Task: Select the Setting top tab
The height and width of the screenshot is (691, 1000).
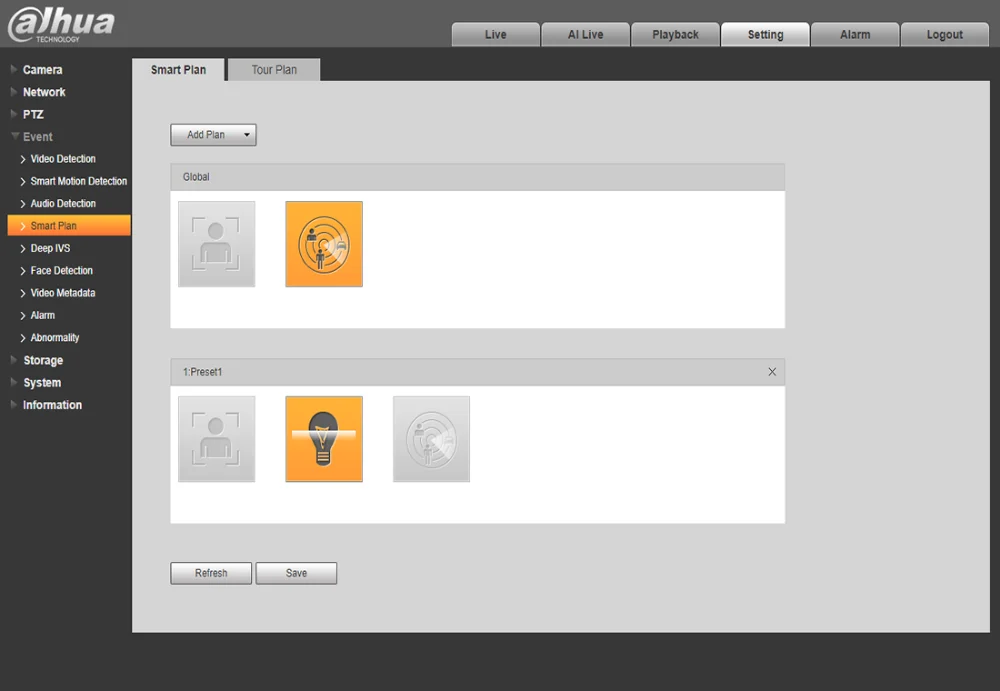Action: (765, 34)
